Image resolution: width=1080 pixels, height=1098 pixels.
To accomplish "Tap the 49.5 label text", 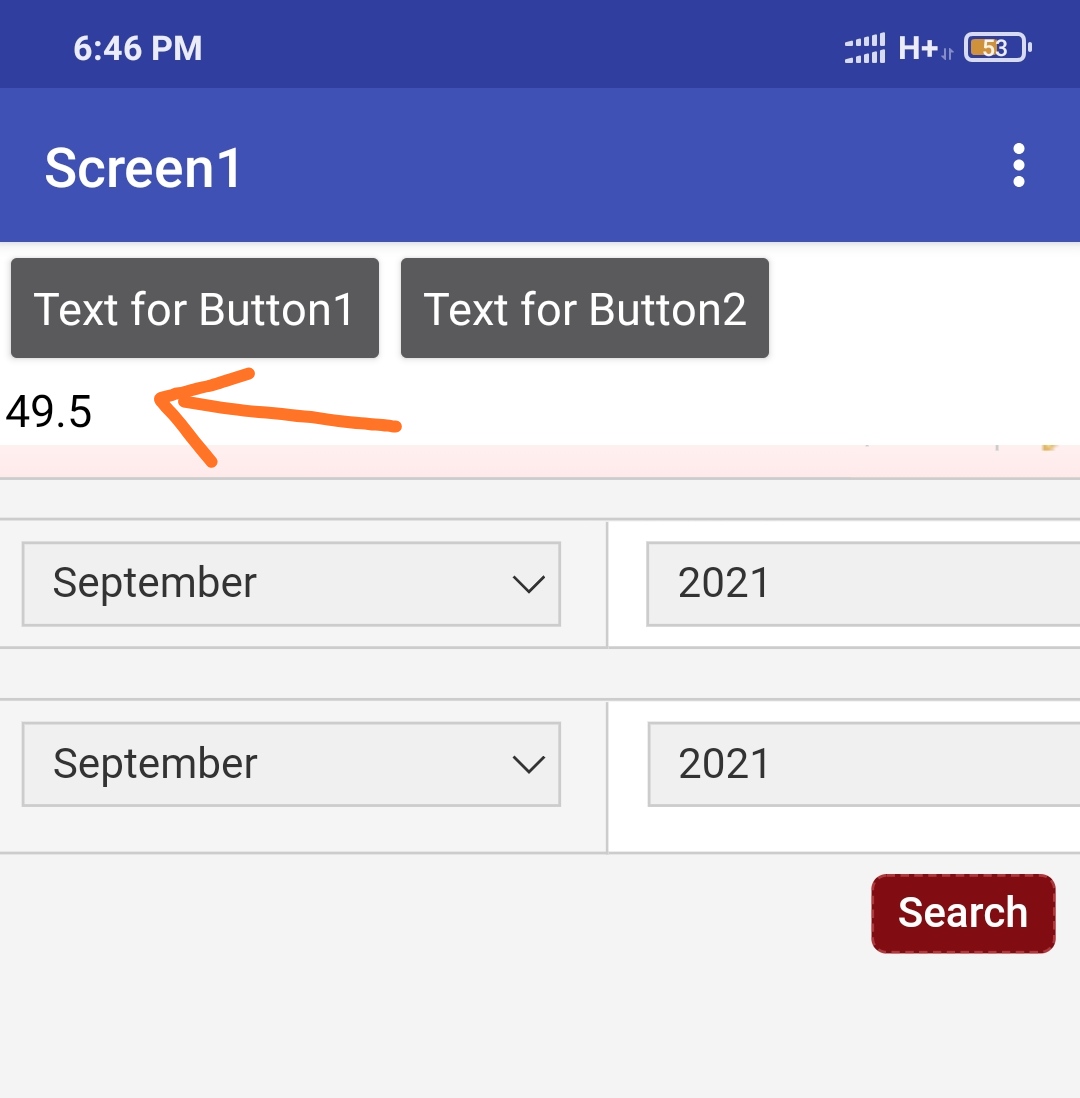I will [49, 412].
